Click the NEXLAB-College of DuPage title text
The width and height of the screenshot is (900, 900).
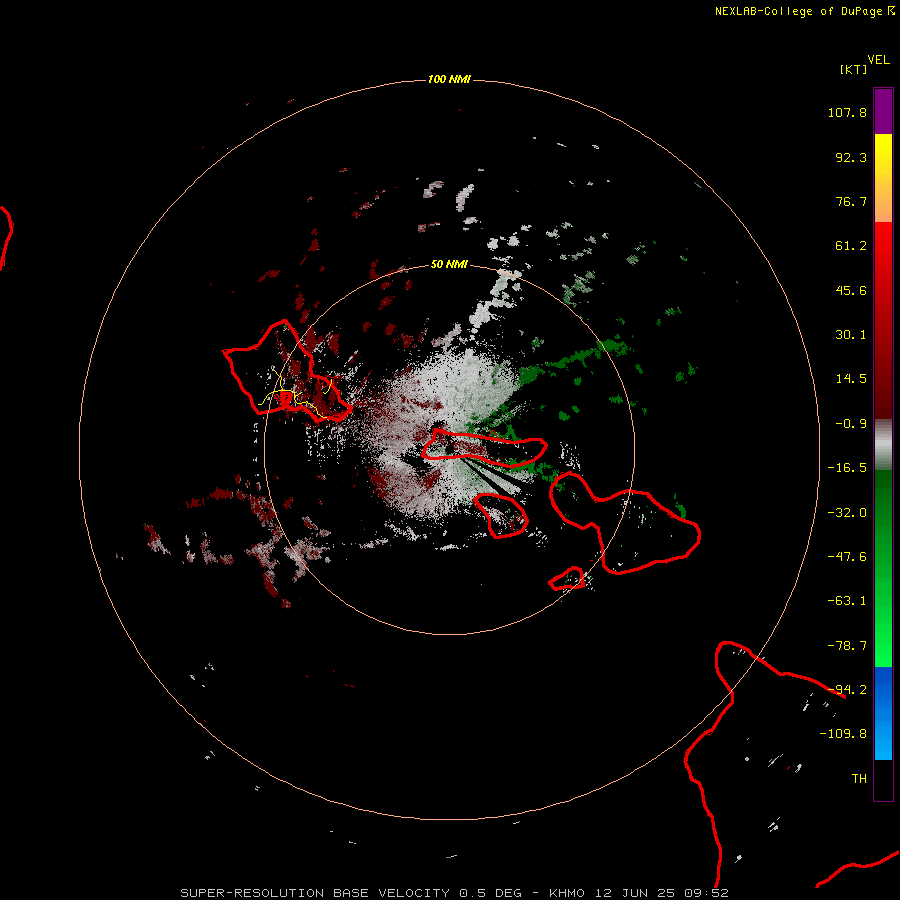pyautogui.click(x=804, y=11)
